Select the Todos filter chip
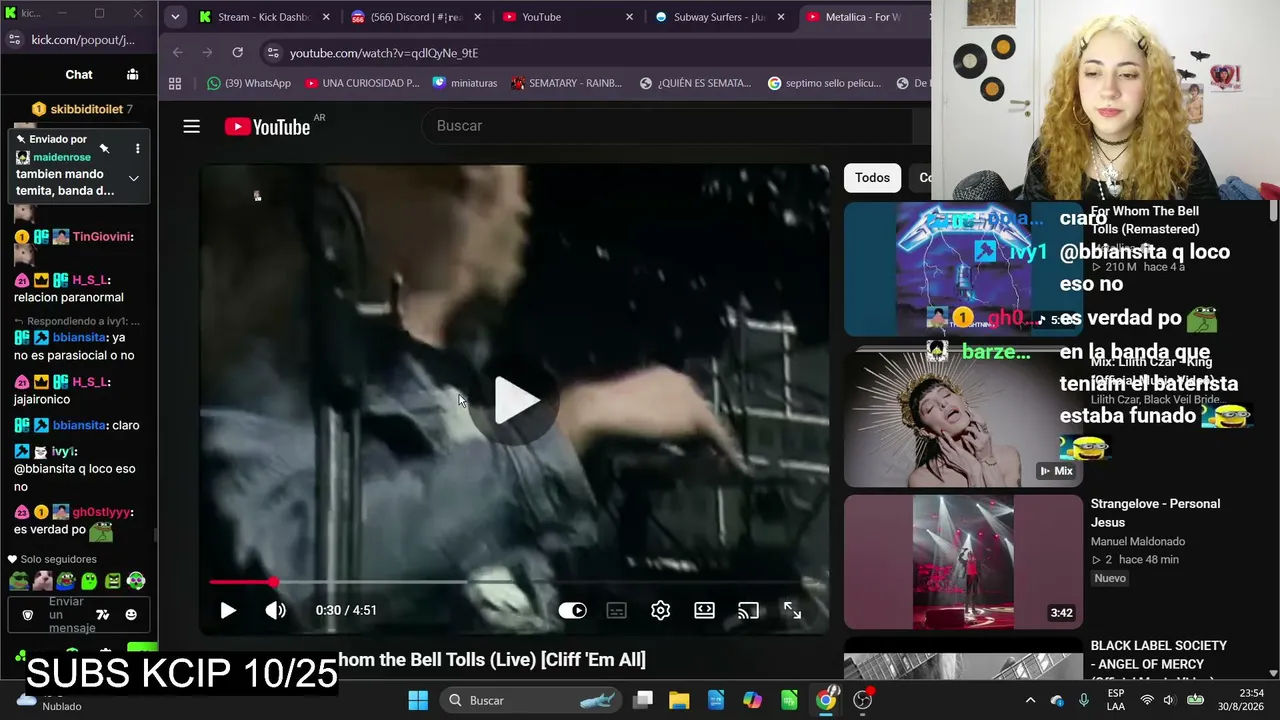This screenshot has height=720, width=1280. pos(872,178)
